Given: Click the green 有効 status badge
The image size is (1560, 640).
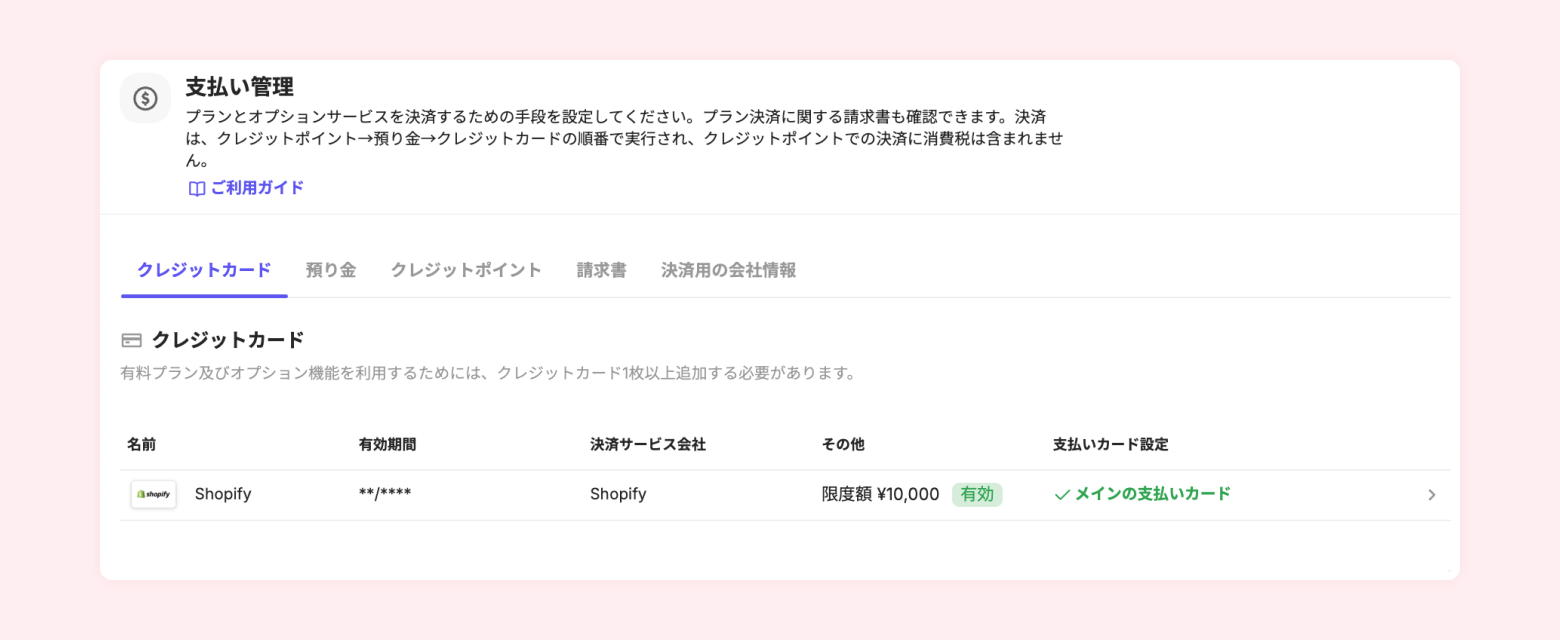Looking at the screenshot, I should coord(977,494).
